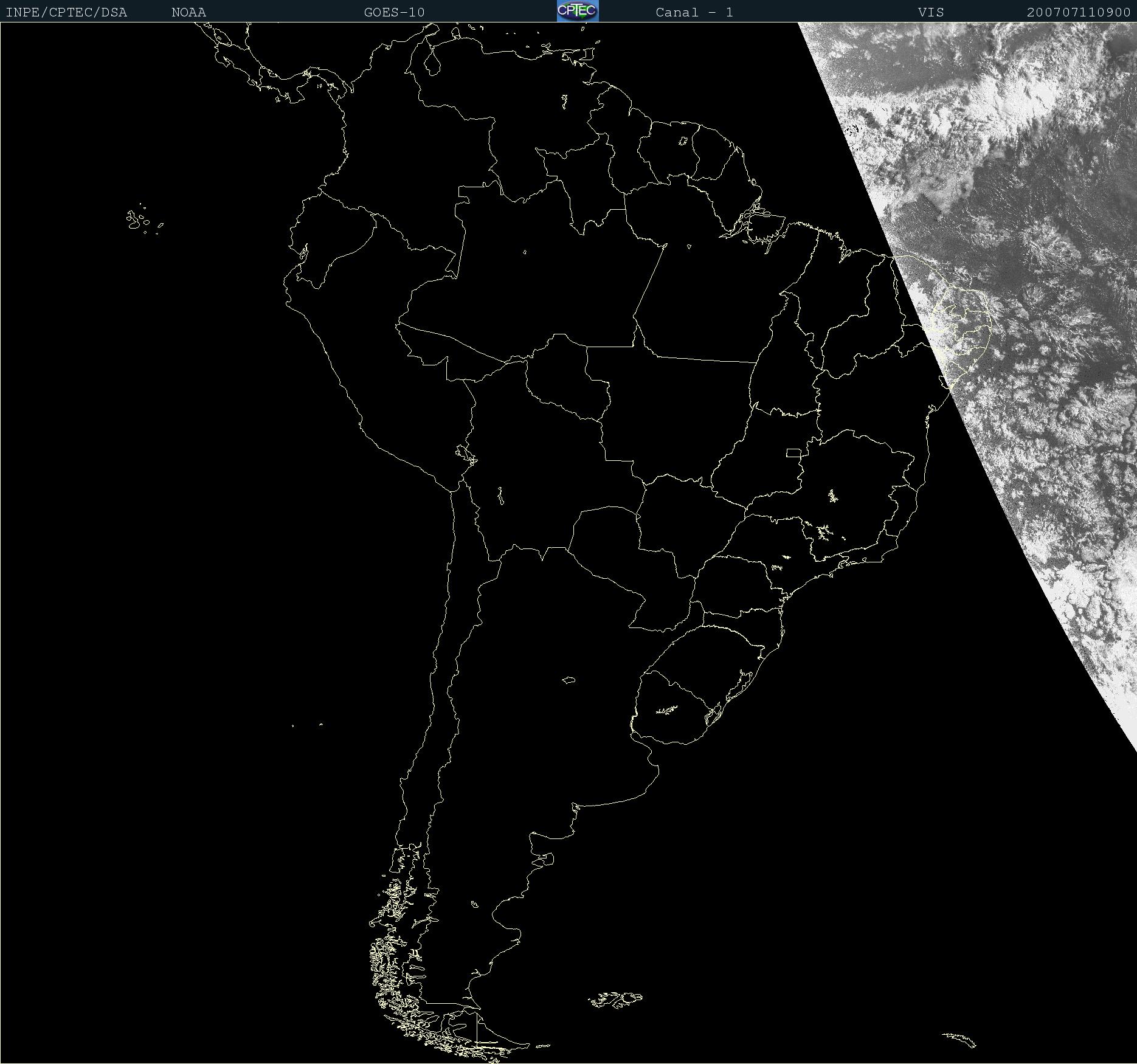Click the 'Canal - 1' label
Screen dimensions: 1137x1064
(694, 12)
